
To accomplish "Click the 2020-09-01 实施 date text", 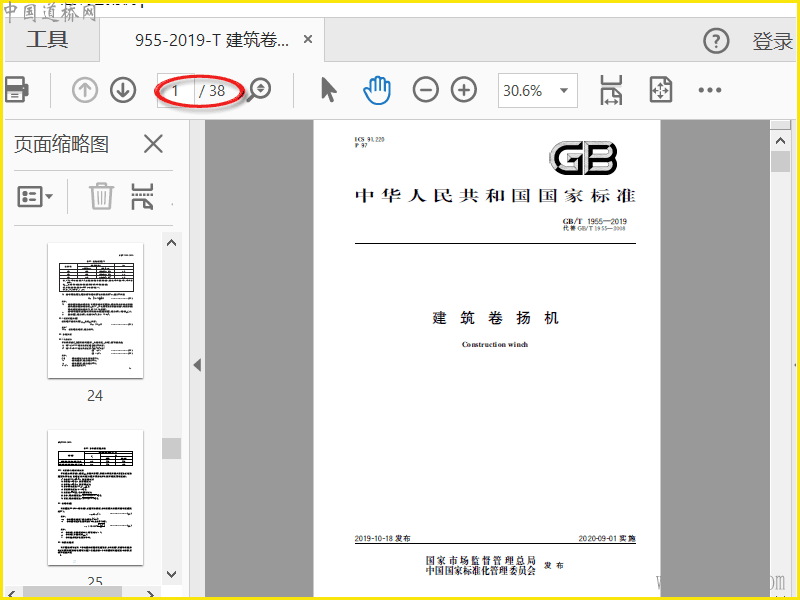I will [x=607, y=538].
